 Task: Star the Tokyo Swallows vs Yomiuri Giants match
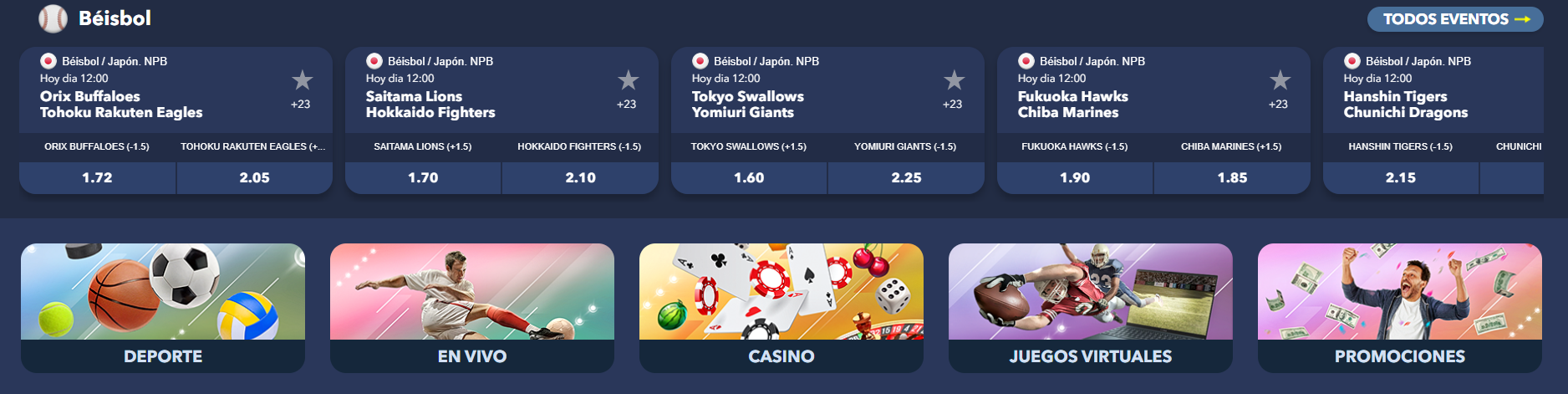pos(954,80)
